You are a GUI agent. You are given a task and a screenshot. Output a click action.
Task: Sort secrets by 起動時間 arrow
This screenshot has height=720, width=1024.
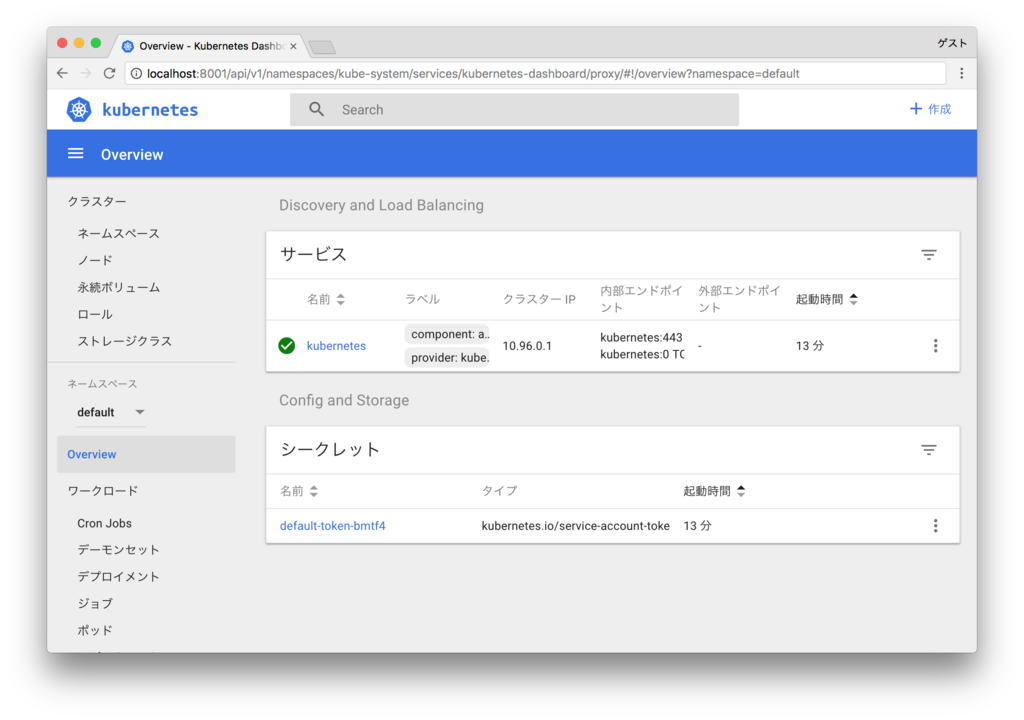click(x=741, y=491)
